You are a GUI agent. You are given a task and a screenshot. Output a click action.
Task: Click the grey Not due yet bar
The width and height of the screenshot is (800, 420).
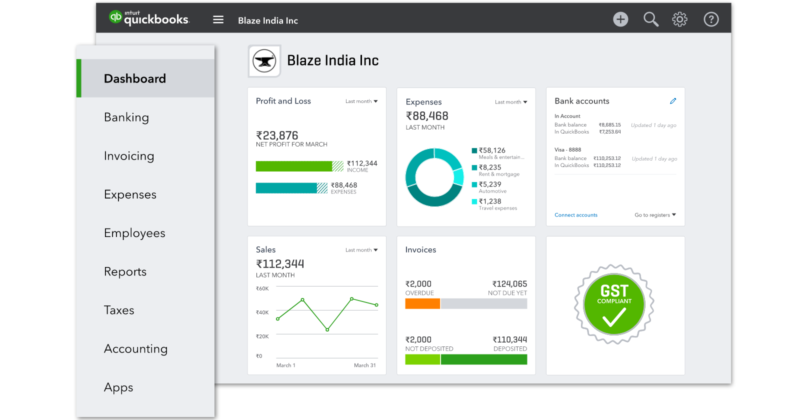pos(484,304)
